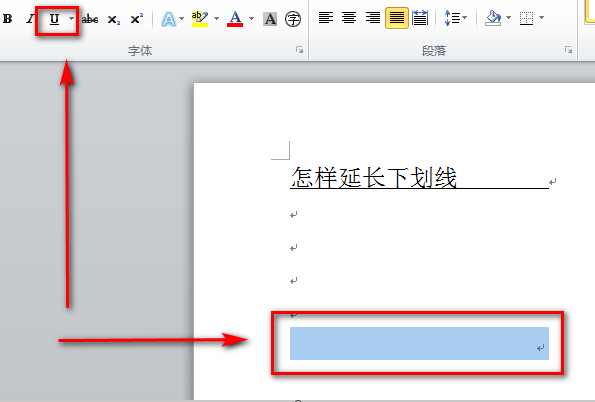595x402 pixels.
Task: Apply paragraph shading fill
Action: point(493,18)
